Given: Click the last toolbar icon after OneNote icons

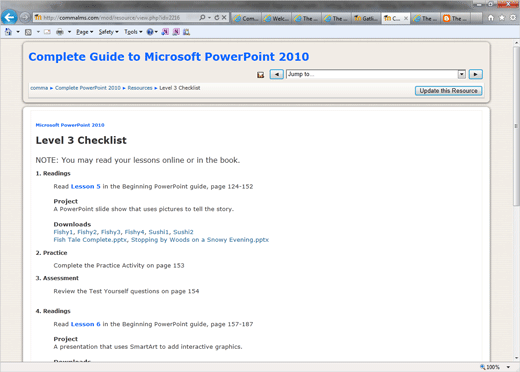Looking at the screenshot, I should click(x=187, y=32).
